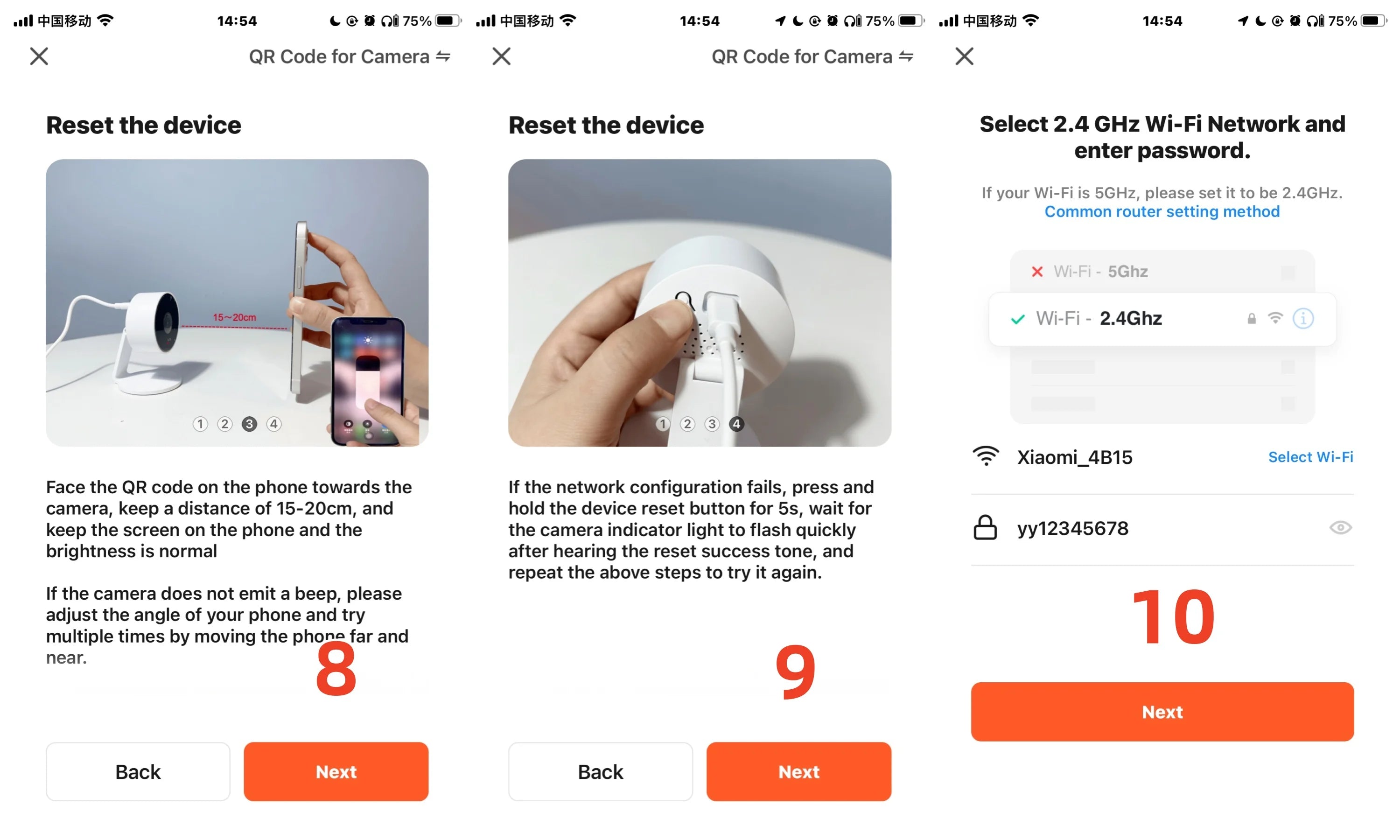
Task: Open Common router setting method link
Action: [1162, 211]
